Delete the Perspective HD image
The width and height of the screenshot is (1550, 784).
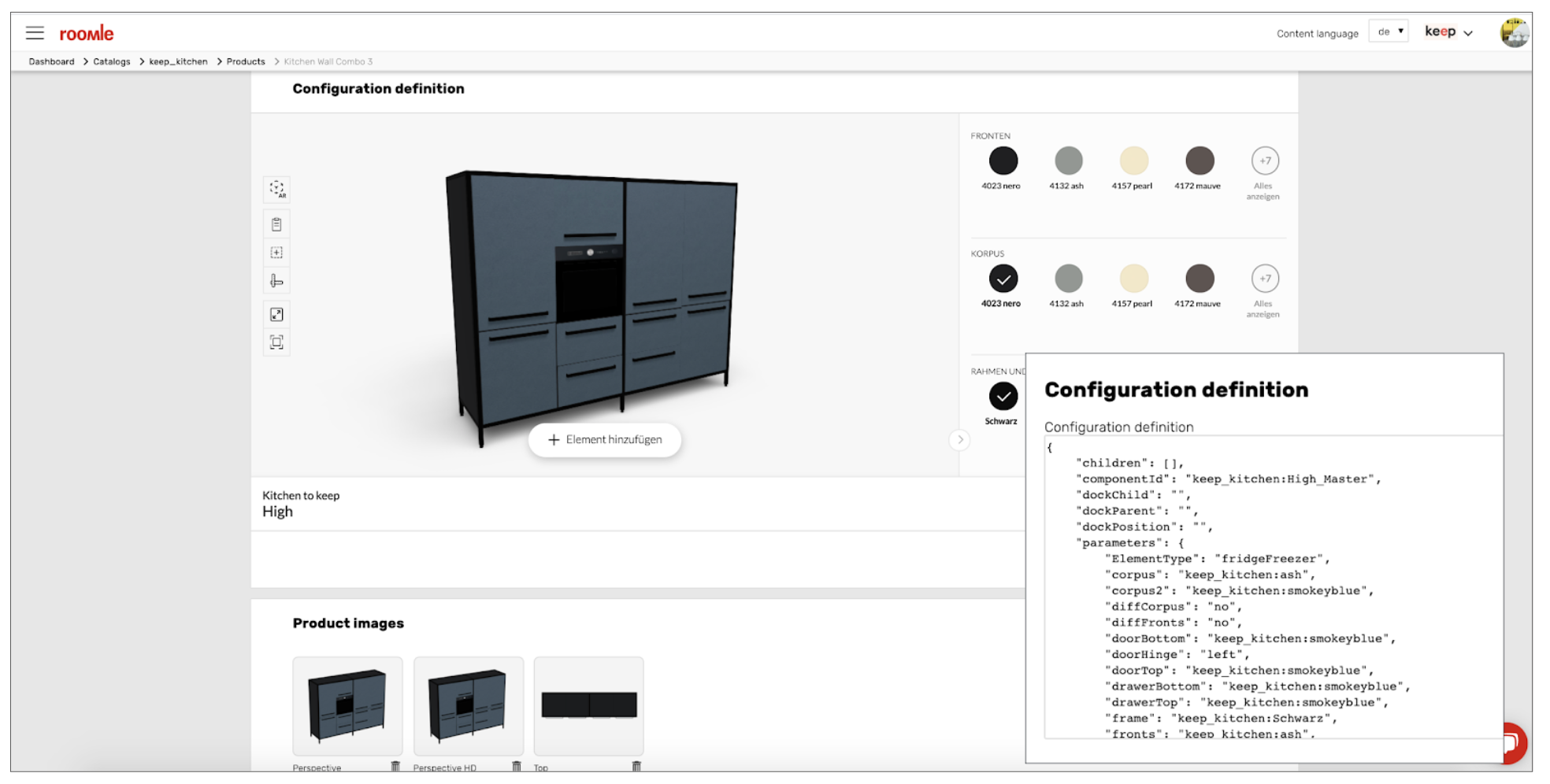coord(517,767)
